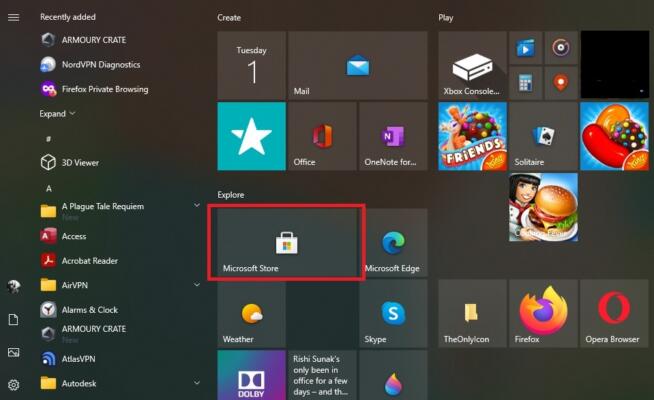Image resolution: width=654 pixels, height=400 pixels.
Task: Launch the Office tile
Action: 322,136
